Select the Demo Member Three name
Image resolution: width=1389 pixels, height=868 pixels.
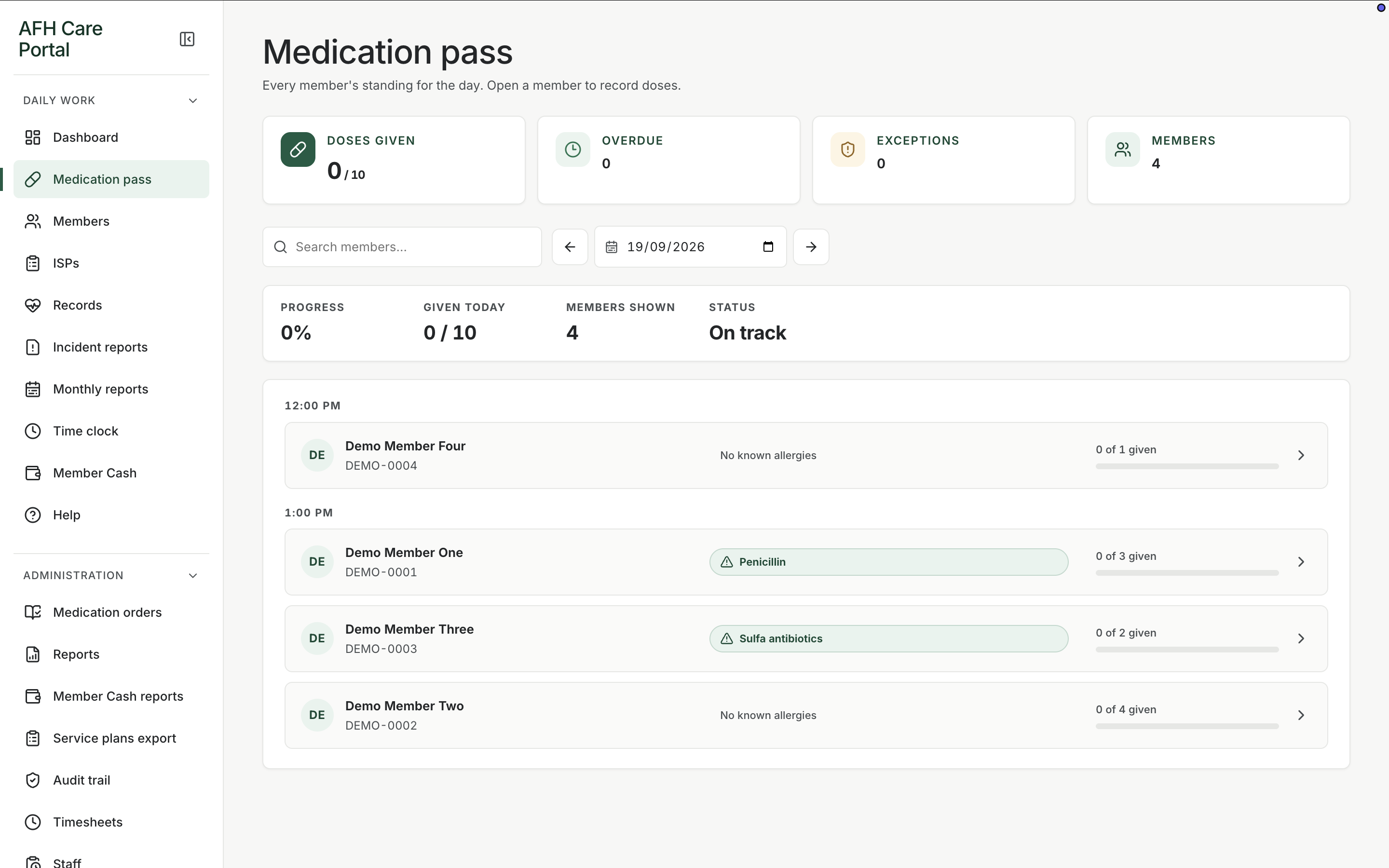409,629
